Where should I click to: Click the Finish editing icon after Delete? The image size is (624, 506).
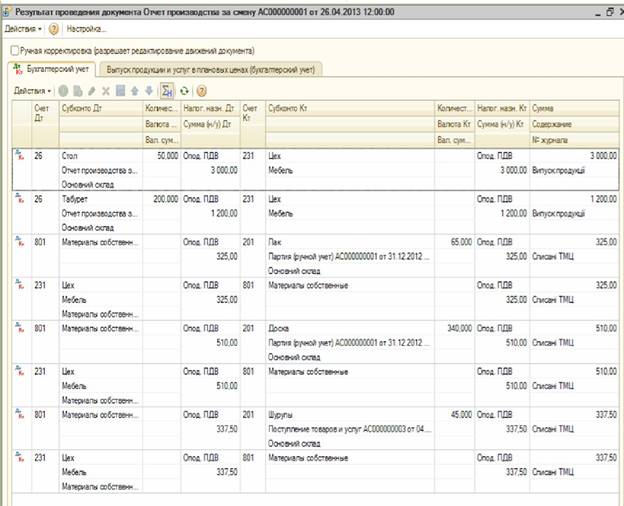pos(120,91)
